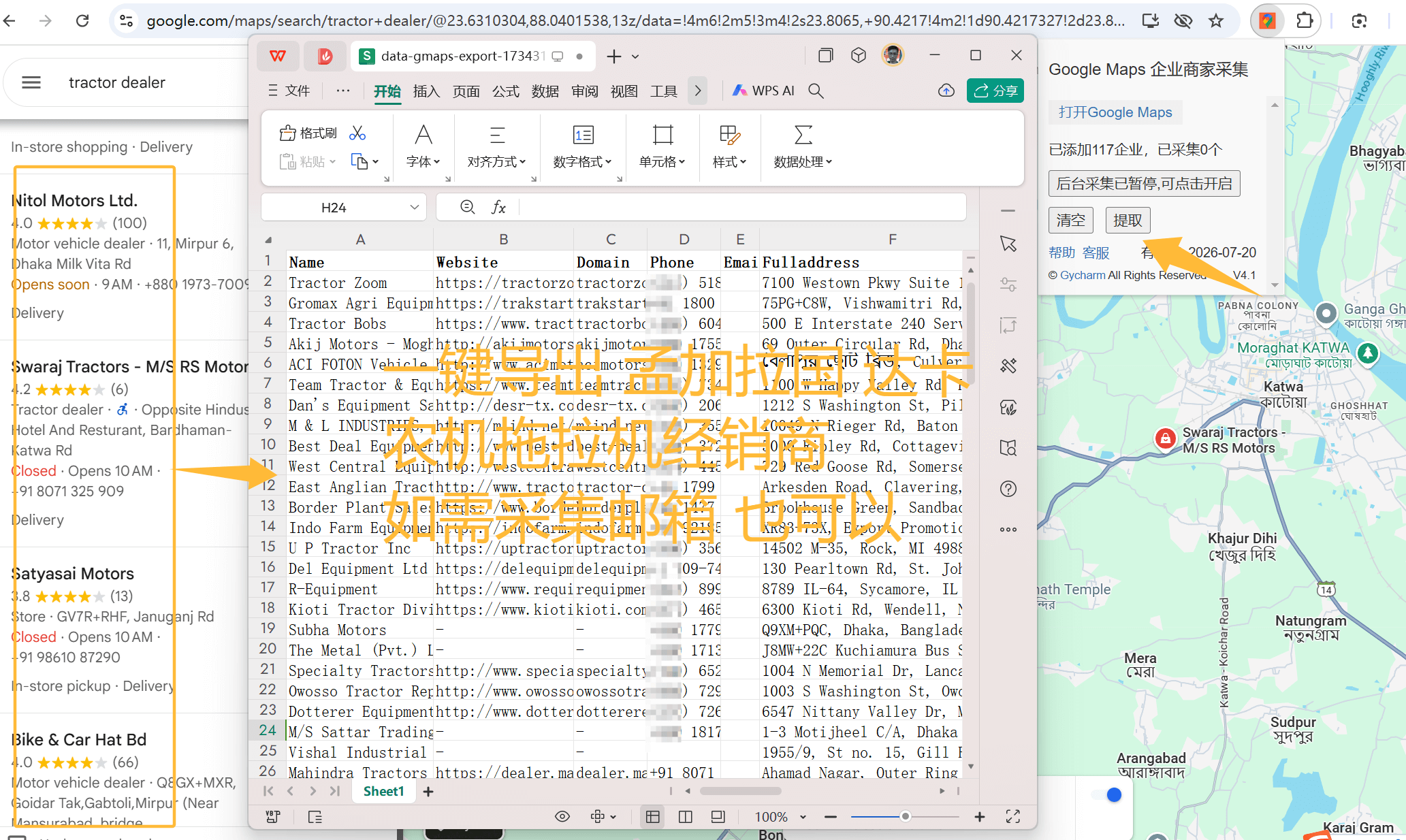Open the 客服 customer service link
The height and width of the screenshot is (840, 1406).
pos(1096,253)
